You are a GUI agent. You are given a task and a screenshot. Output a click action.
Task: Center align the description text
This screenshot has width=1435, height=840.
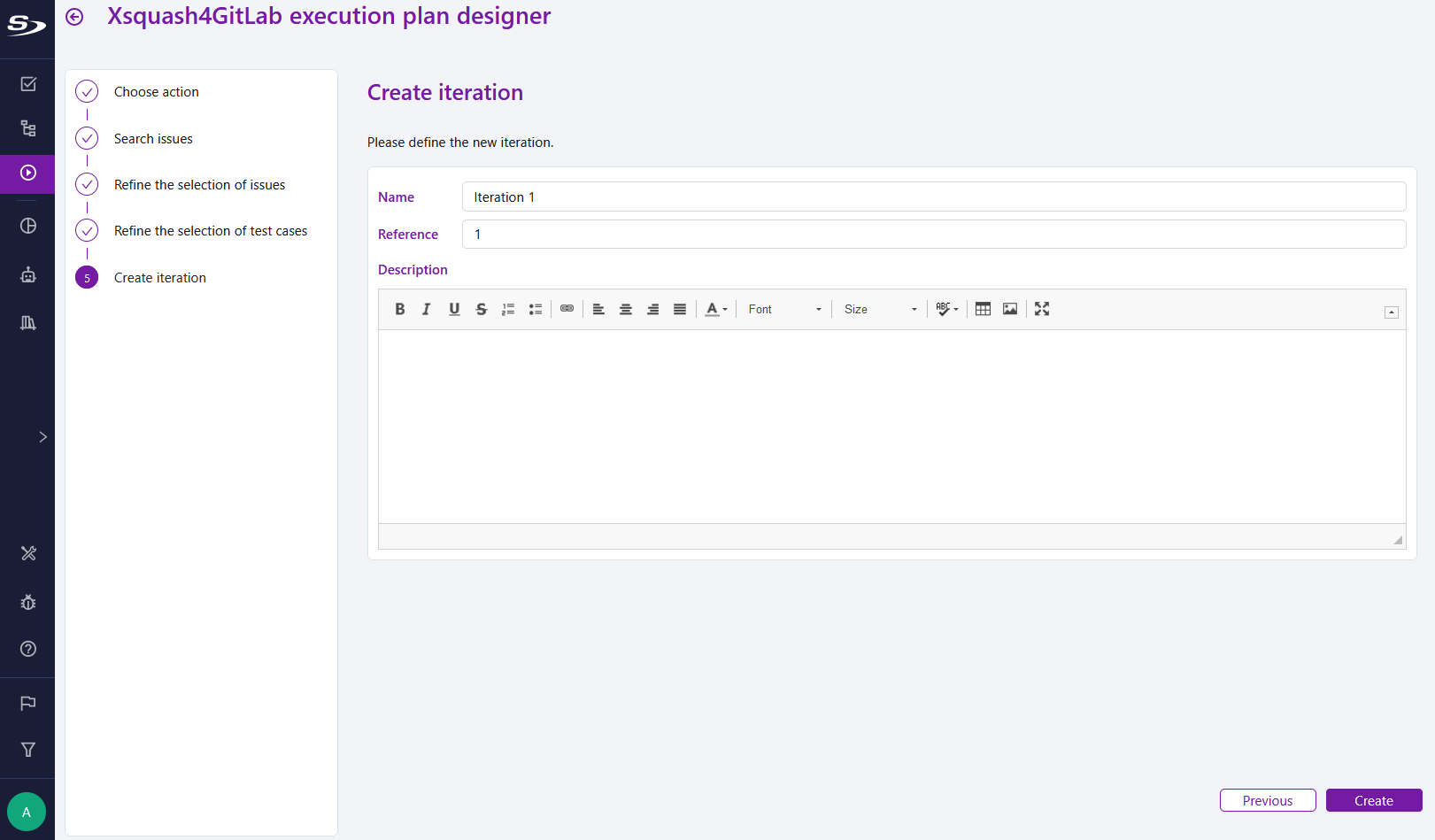click(626, 309)
